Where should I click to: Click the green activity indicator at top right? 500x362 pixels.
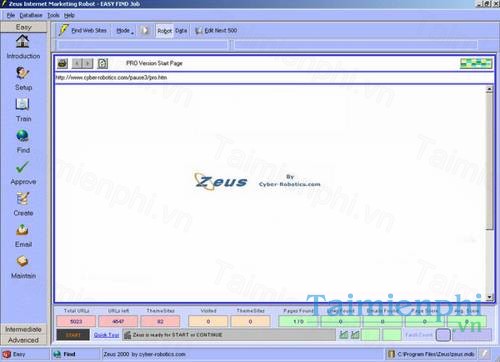point(476,63)
